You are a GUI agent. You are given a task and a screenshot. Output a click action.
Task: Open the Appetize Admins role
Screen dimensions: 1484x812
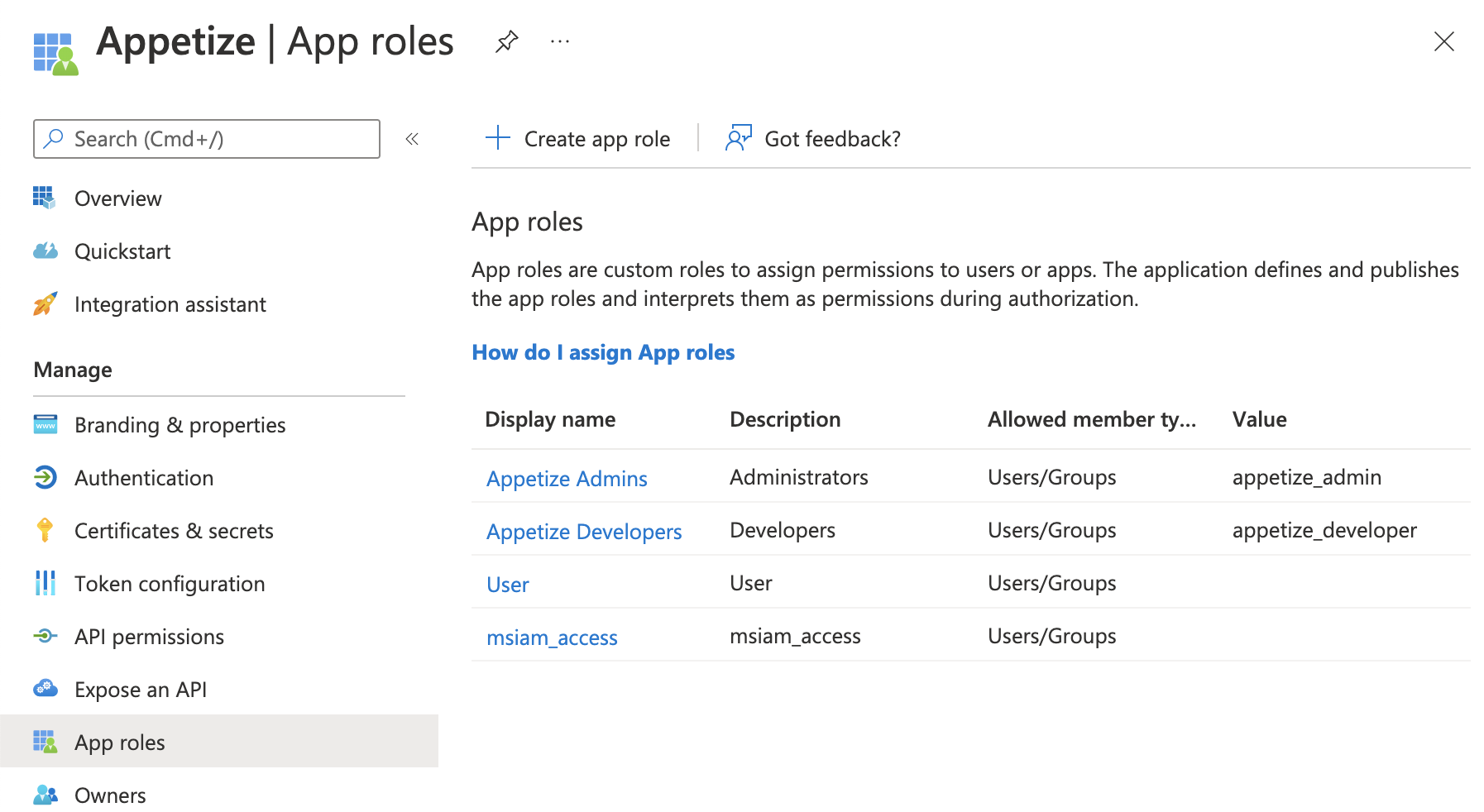click(x=567, y=479)
